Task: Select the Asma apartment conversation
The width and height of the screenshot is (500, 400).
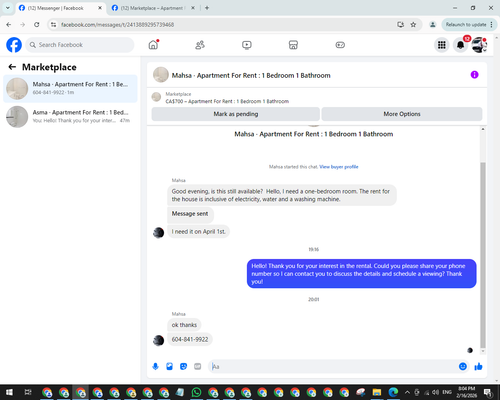Action: point(70,117)
